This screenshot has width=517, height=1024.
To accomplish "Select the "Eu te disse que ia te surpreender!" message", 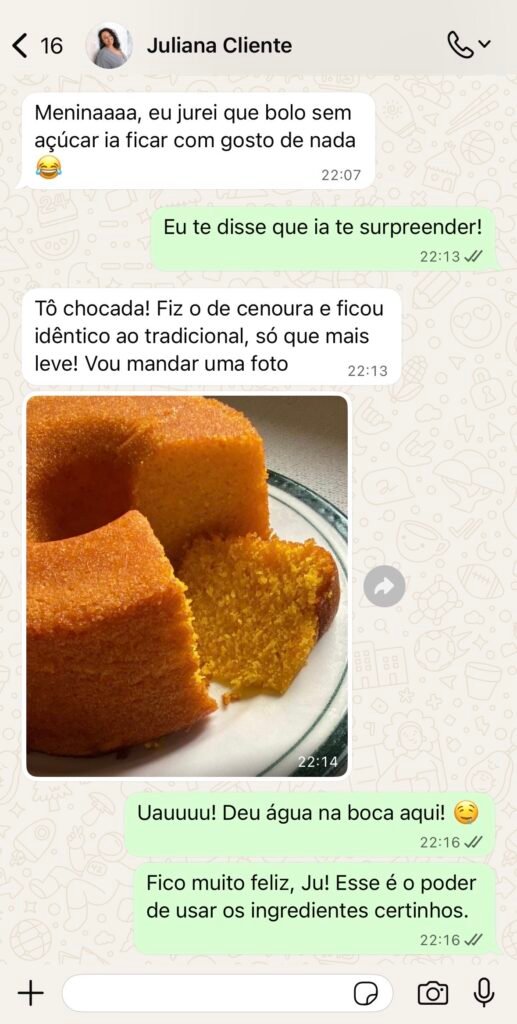I will pyautogui.click(x=322, y=238).
